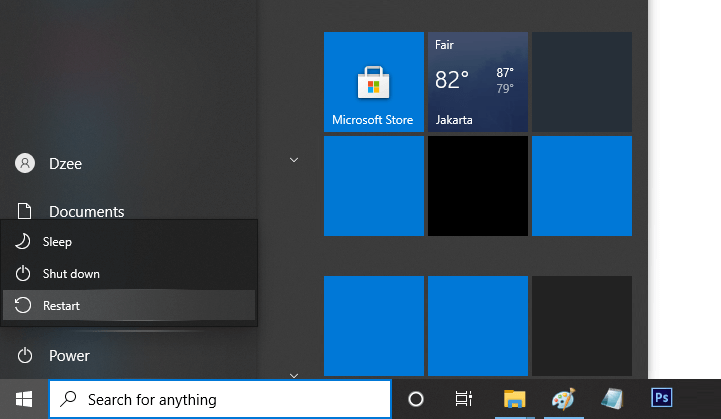
Task: Click the Documents page icon
Action: [x=24, y=211]
